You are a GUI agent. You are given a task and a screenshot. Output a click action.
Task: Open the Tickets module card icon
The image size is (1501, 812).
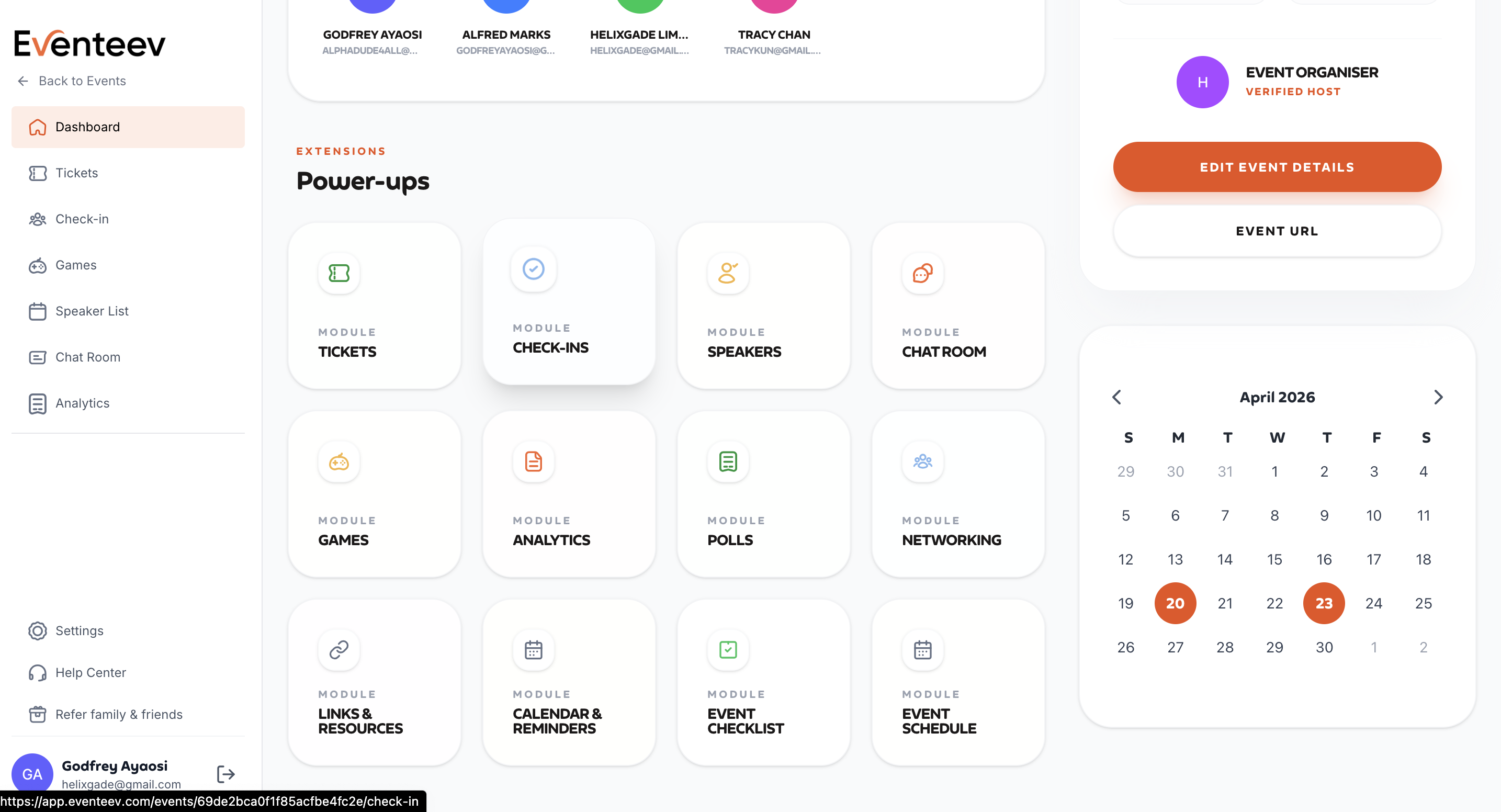(x=338, y=273)
